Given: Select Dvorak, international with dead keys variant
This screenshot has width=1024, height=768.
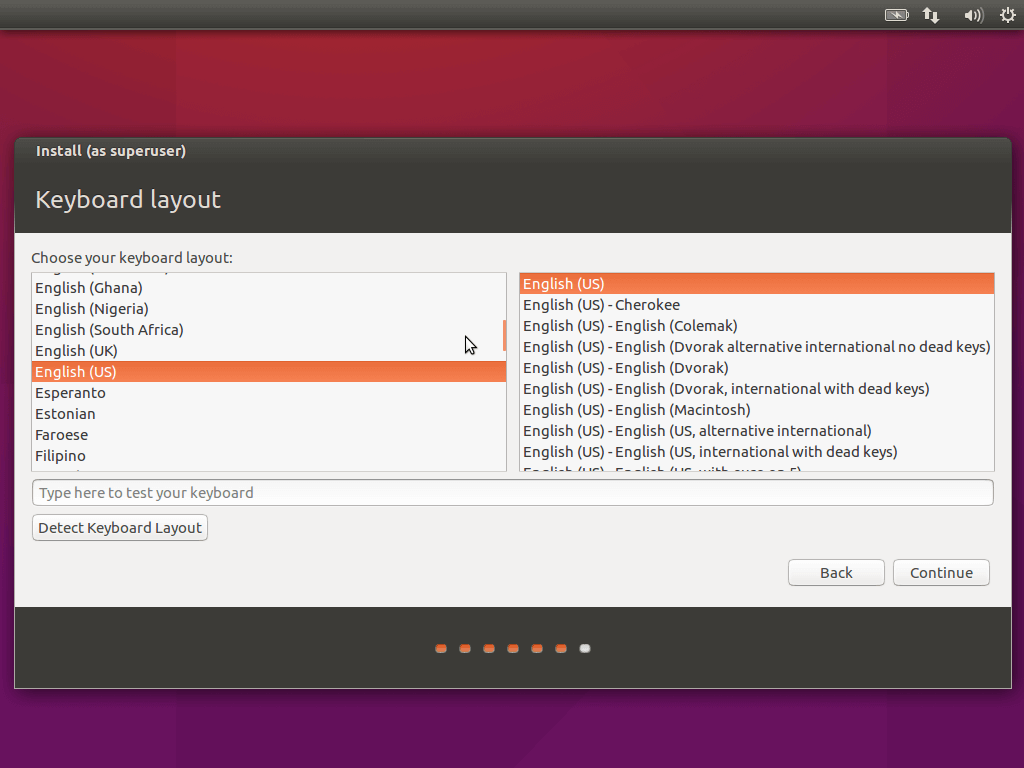Looking at the screenshot, I should 756,389.
